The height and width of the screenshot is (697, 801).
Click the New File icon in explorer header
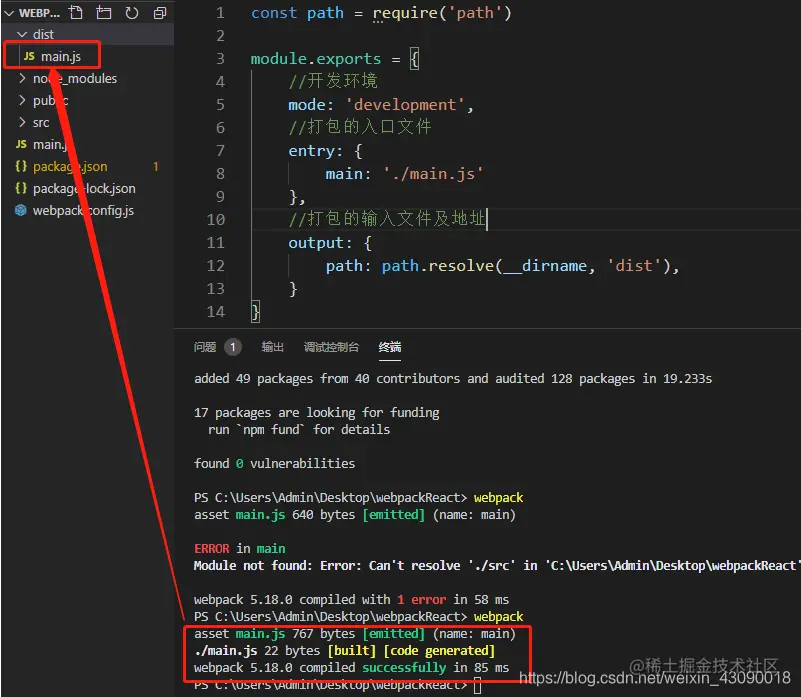[76, 12]
